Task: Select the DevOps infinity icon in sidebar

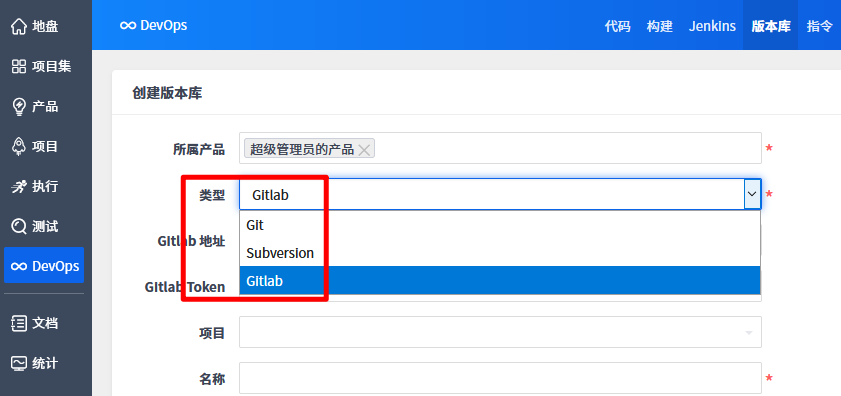Action: pyautogui.click(x=19, y=266)
